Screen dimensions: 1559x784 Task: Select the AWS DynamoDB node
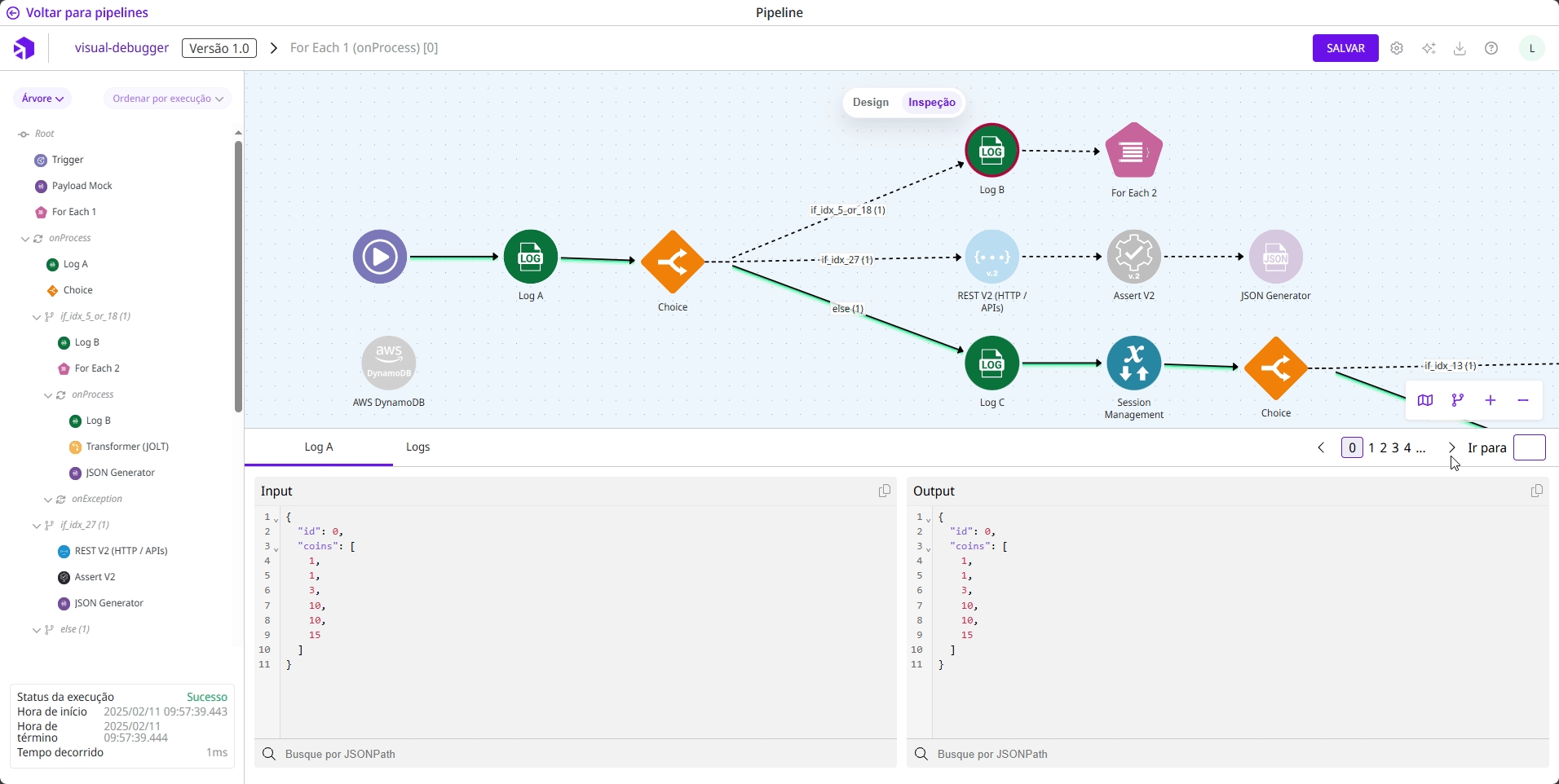pos(389,363)
